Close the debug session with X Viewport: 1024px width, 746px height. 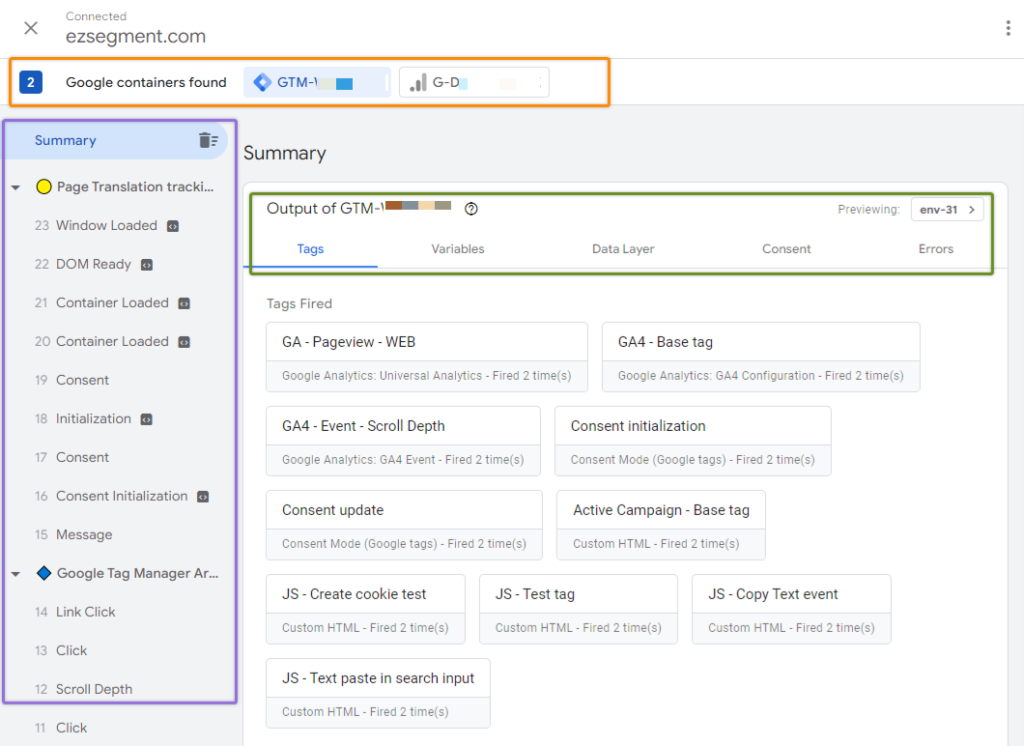[x=31, y=28]
